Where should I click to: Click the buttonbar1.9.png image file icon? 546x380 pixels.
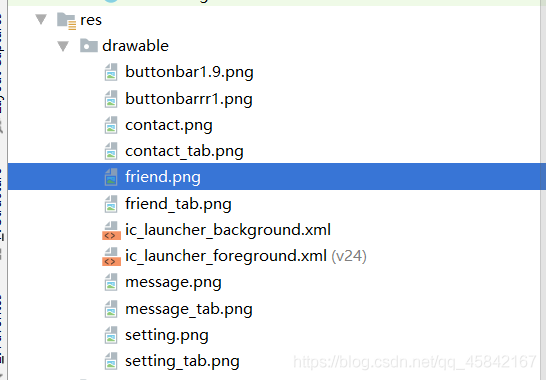click(111, 72)
